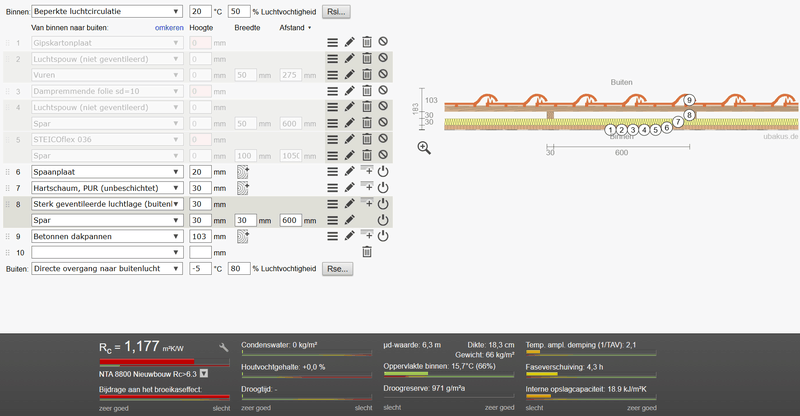Open menu icon for Hartschaum PUR layer
800x416 pixels.
click(x=333, y=188)
